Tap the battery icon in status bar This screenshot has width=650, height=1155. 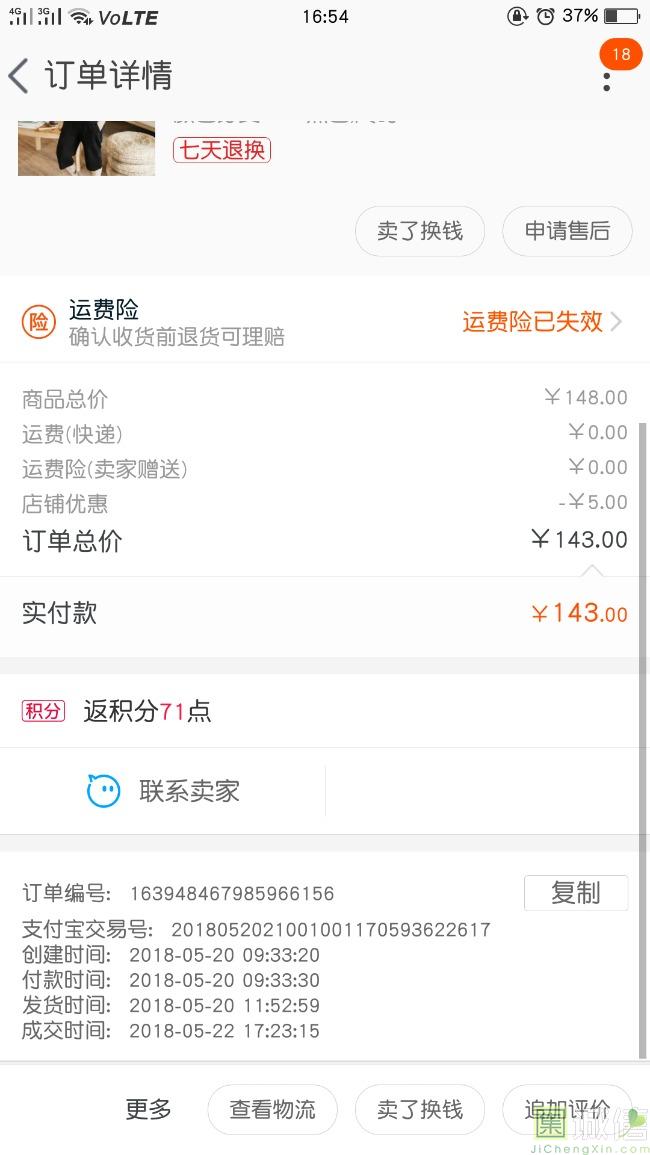(x=621, y=16)
